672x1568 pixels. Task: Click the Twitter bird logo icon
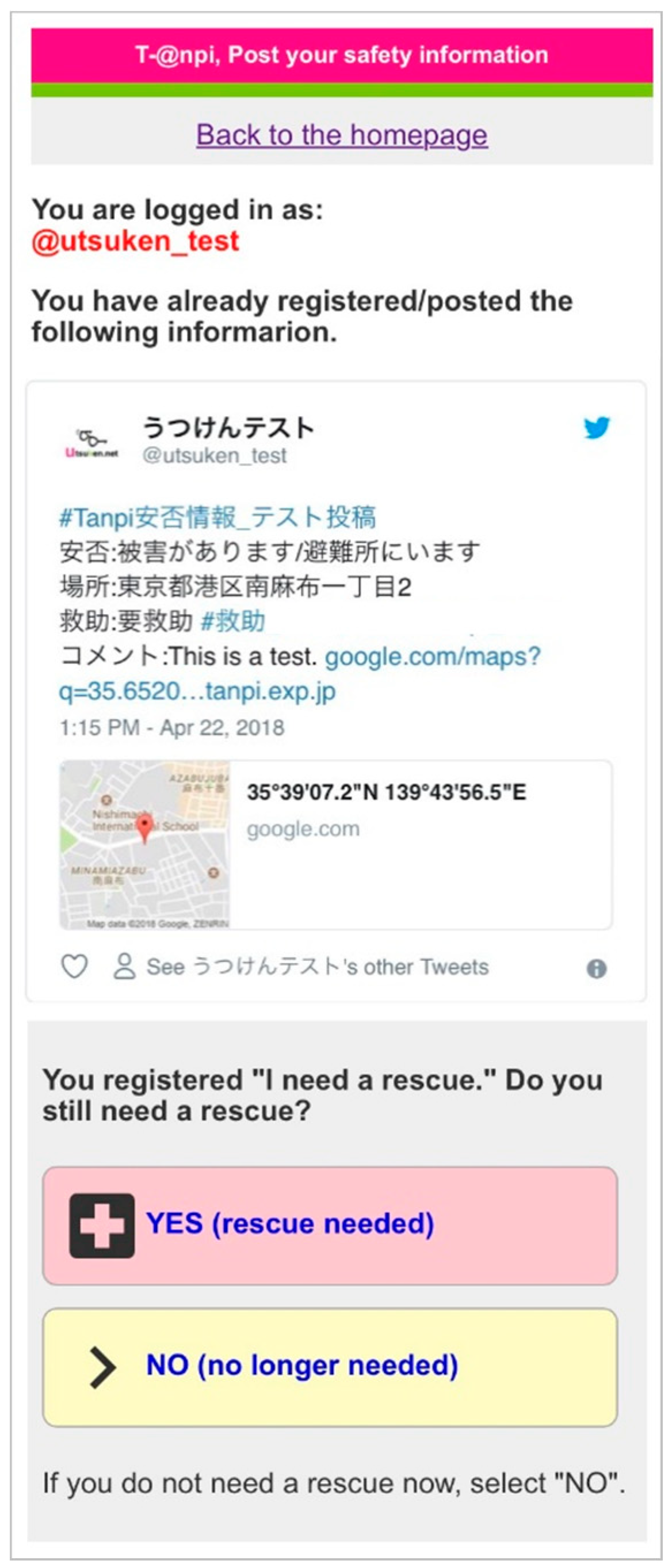(596, 428)
